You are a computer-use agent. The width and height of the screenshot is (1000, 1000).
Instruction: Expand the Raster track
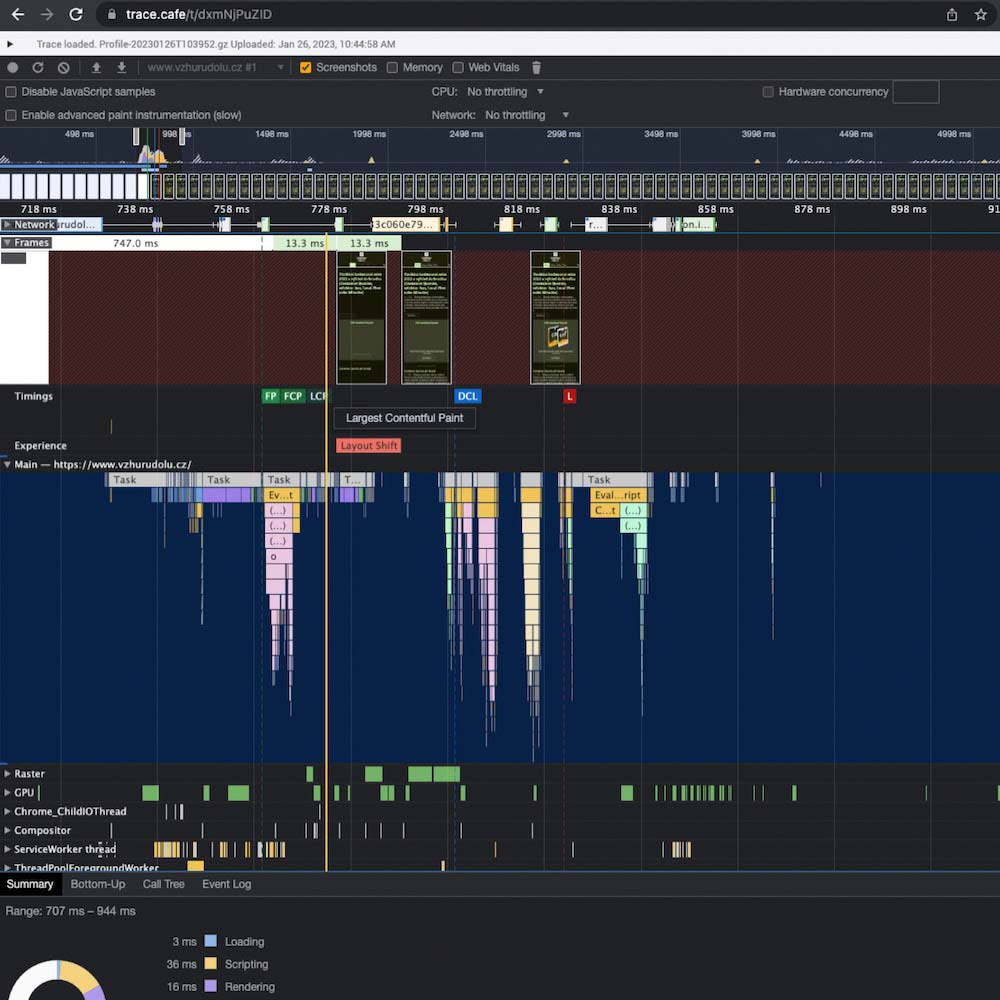(x=8, y=774)
